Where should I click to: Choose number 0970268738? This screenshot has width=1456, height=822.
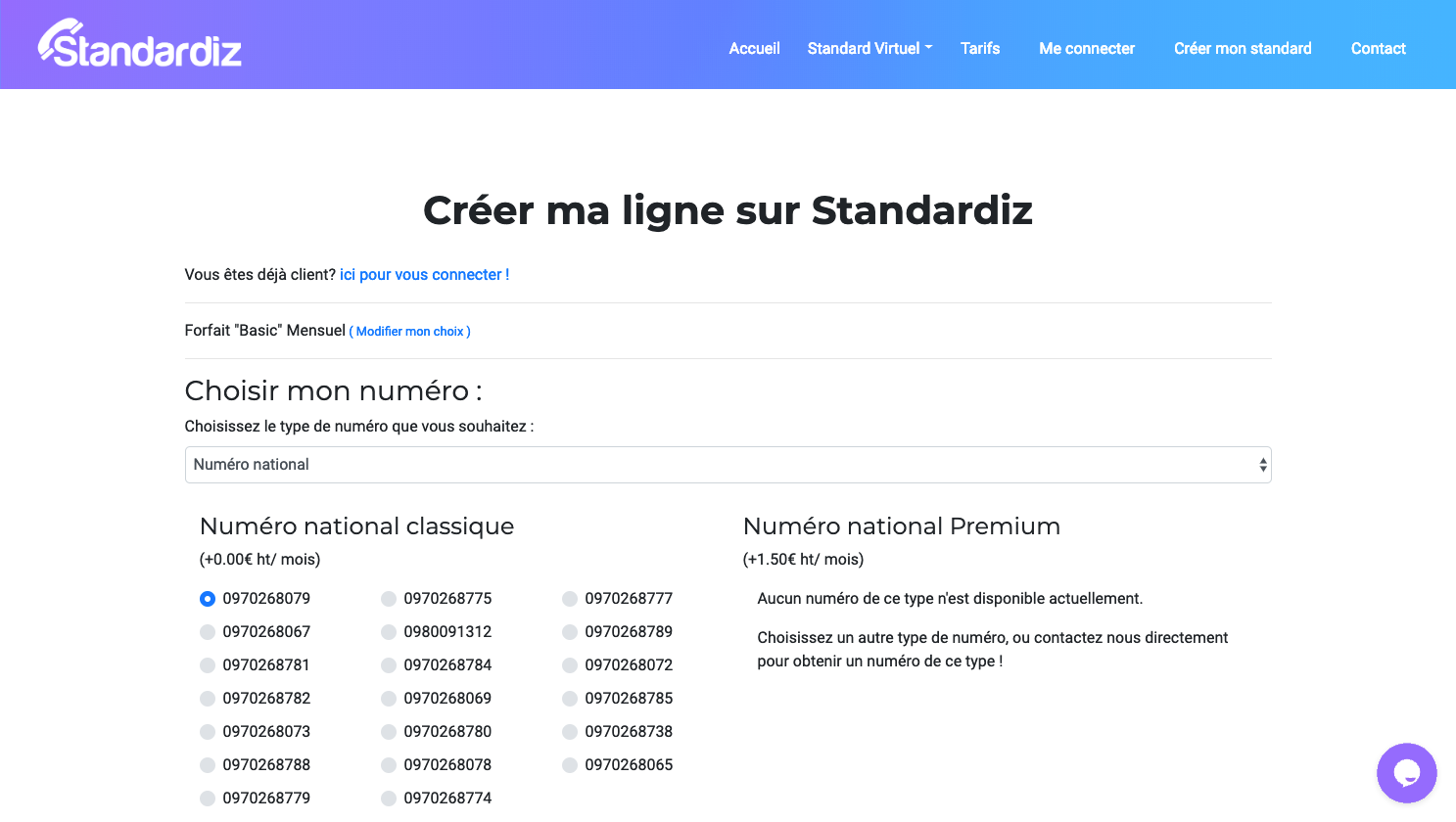570,732
